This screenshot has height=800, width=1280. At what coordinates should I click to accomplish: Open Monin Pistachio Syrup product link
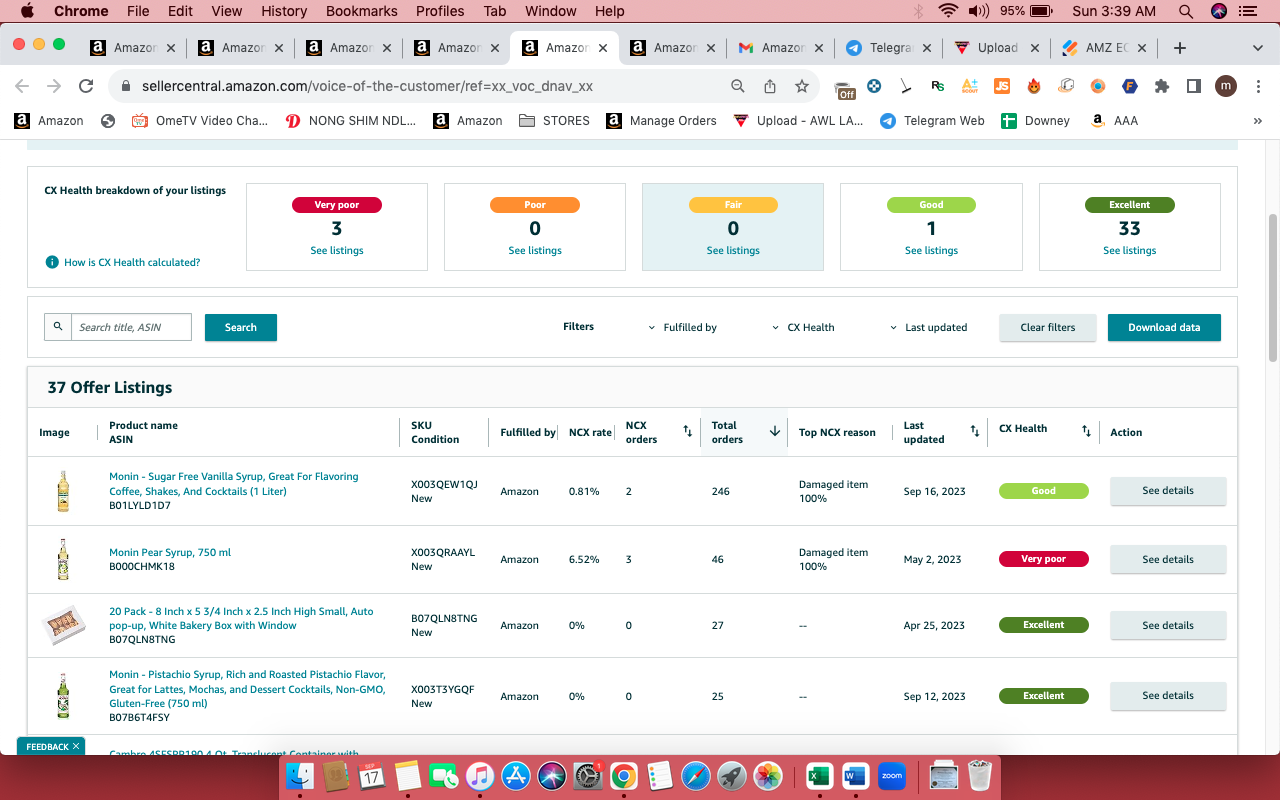point(247,689)
